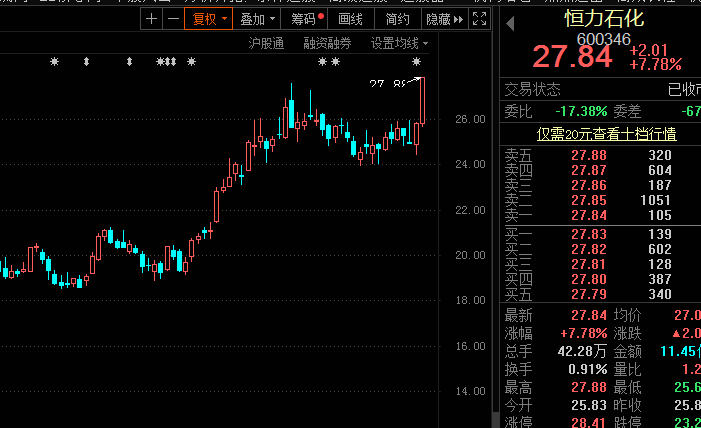Click the 沪股通 label
This screenshot has height=428, width=701.
266,43
